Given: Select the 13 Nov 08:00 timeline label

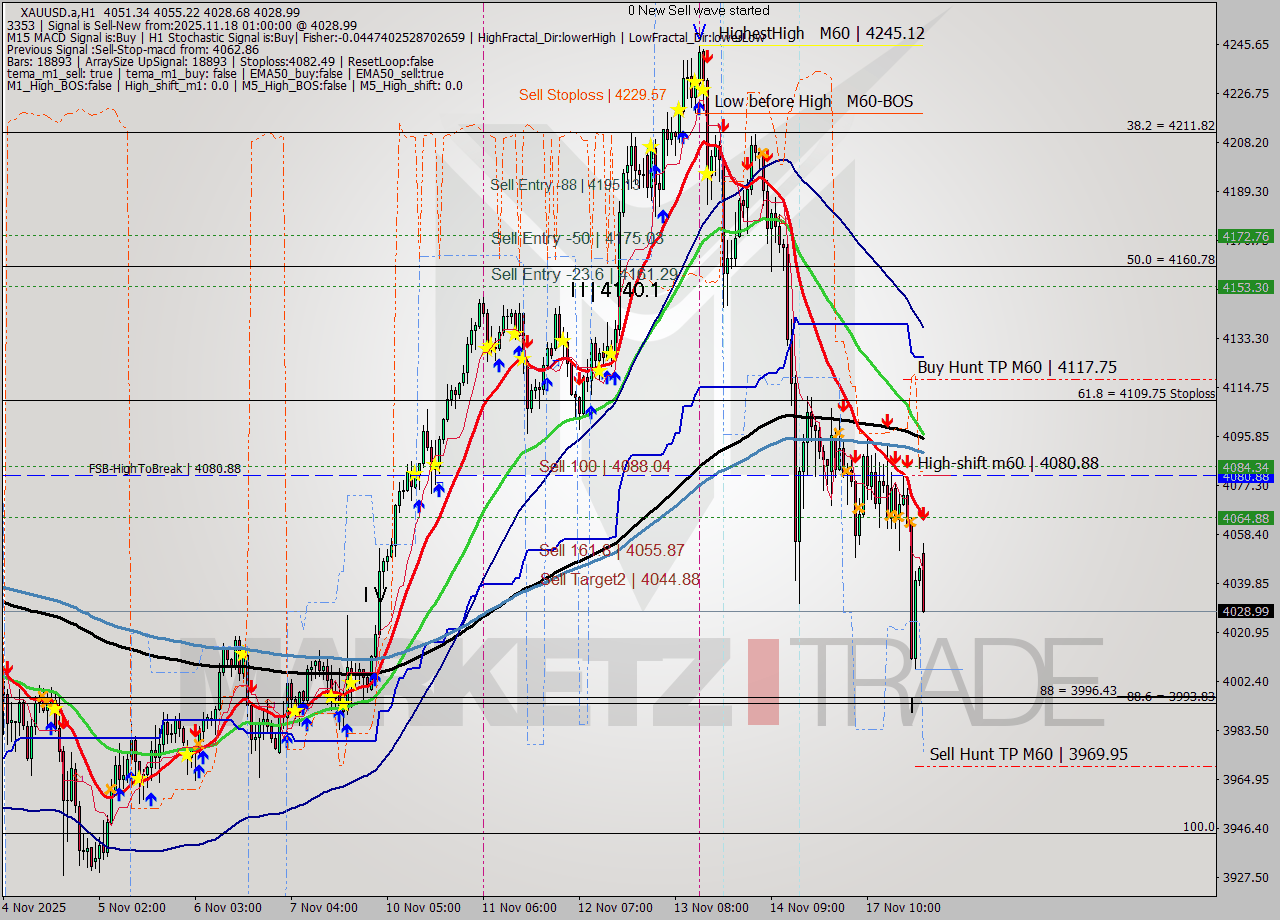Looking at the screenshot, I should click(712, 907).
